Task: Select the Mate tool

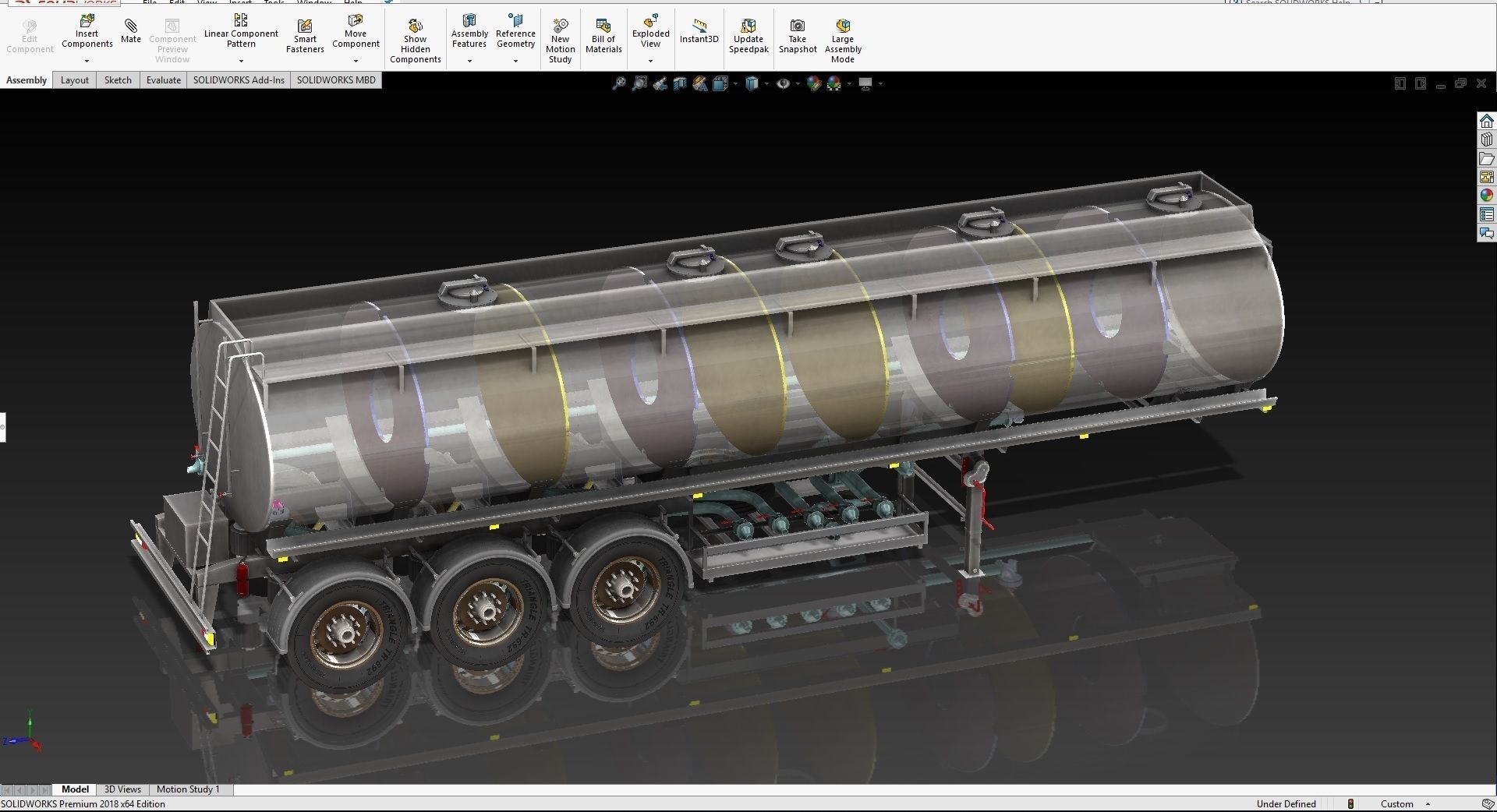Action: tap(131, 31)
